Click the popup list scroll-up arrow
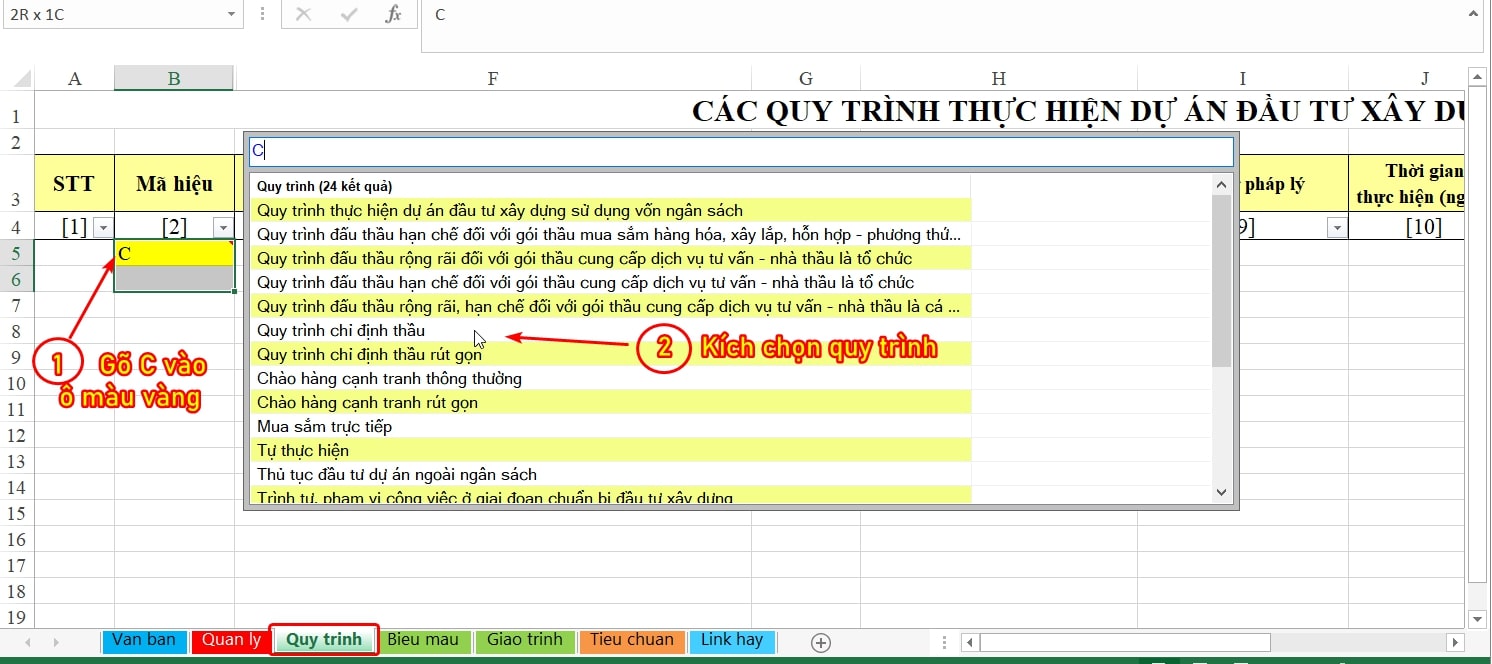 tap(1221, 185)
